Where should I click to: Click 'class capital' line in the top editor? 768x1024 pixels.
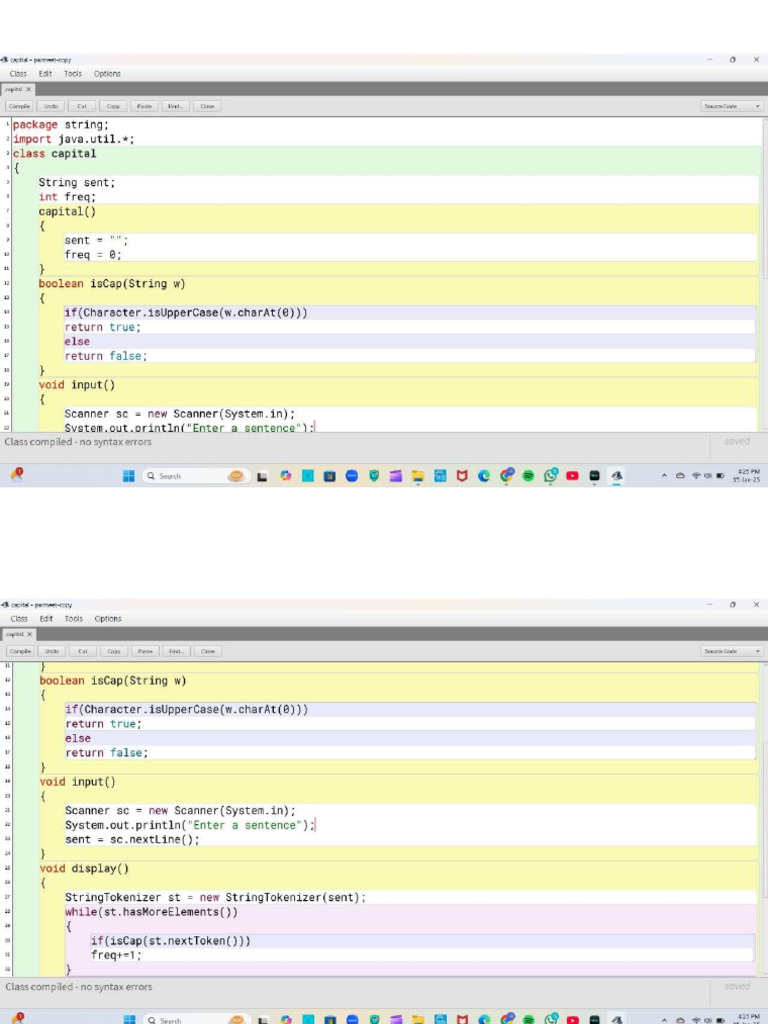(54, 153)
